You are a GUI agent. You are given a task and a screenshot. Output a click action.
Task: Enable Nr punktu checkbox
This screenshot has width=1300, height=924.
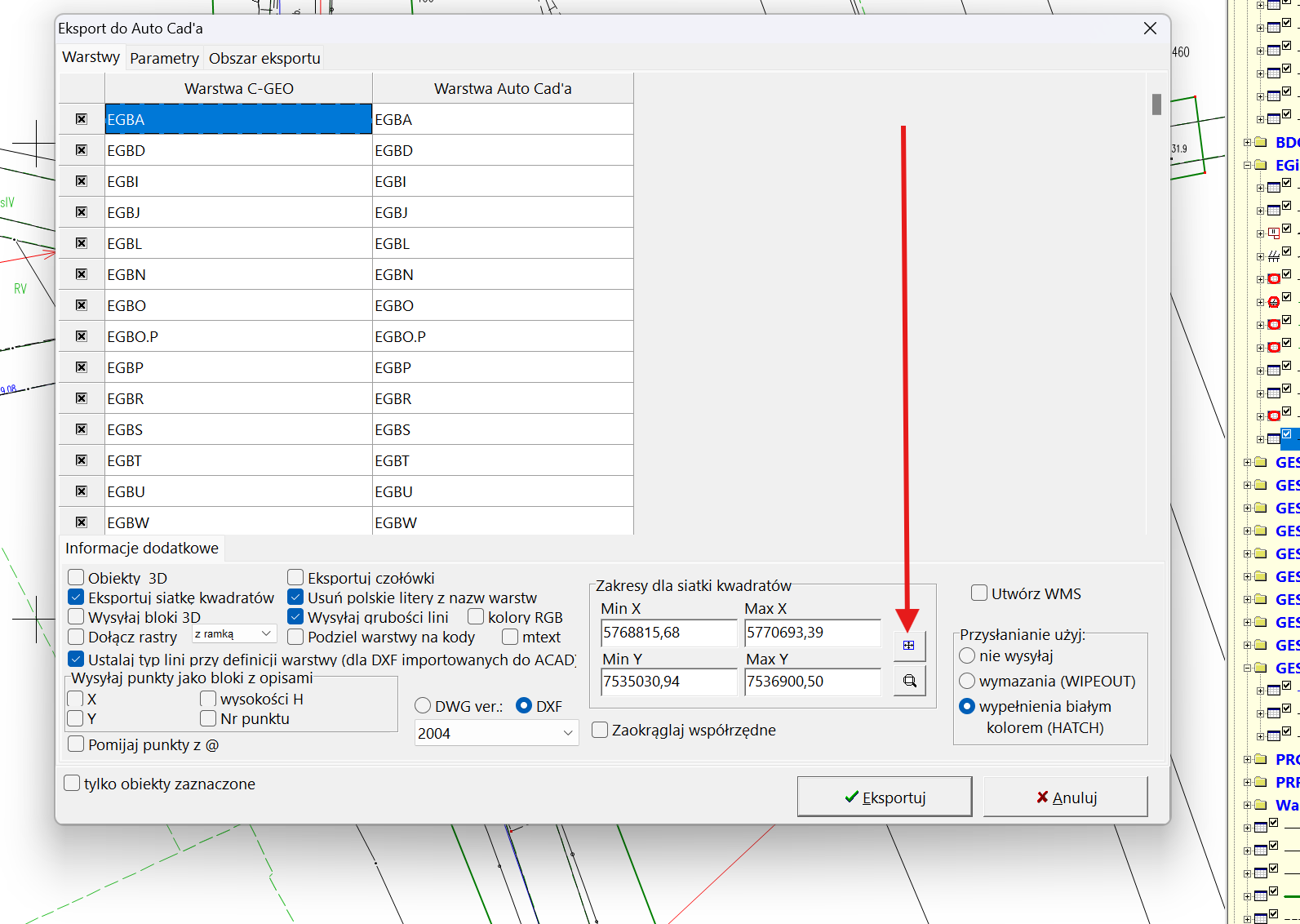tap(208, 718)
